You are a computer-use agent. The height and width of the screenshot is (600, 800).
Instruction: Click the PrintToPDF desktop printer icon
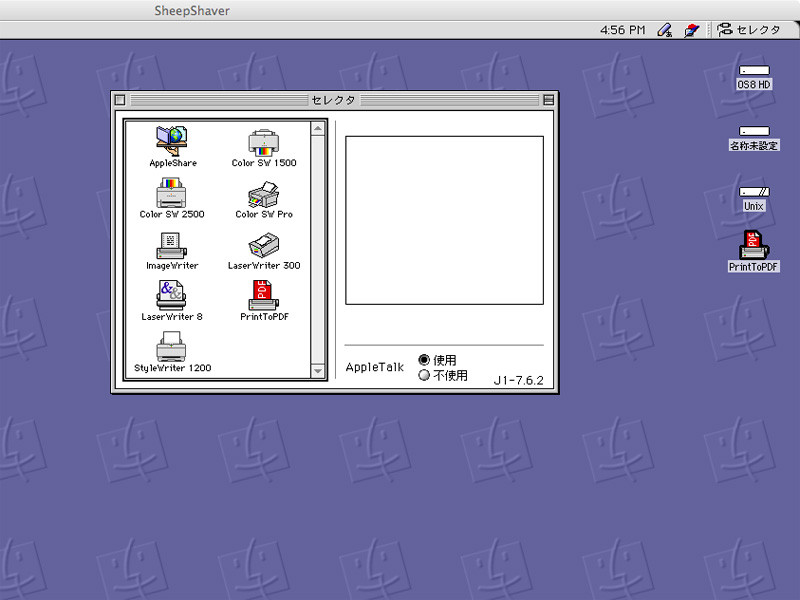754,245
